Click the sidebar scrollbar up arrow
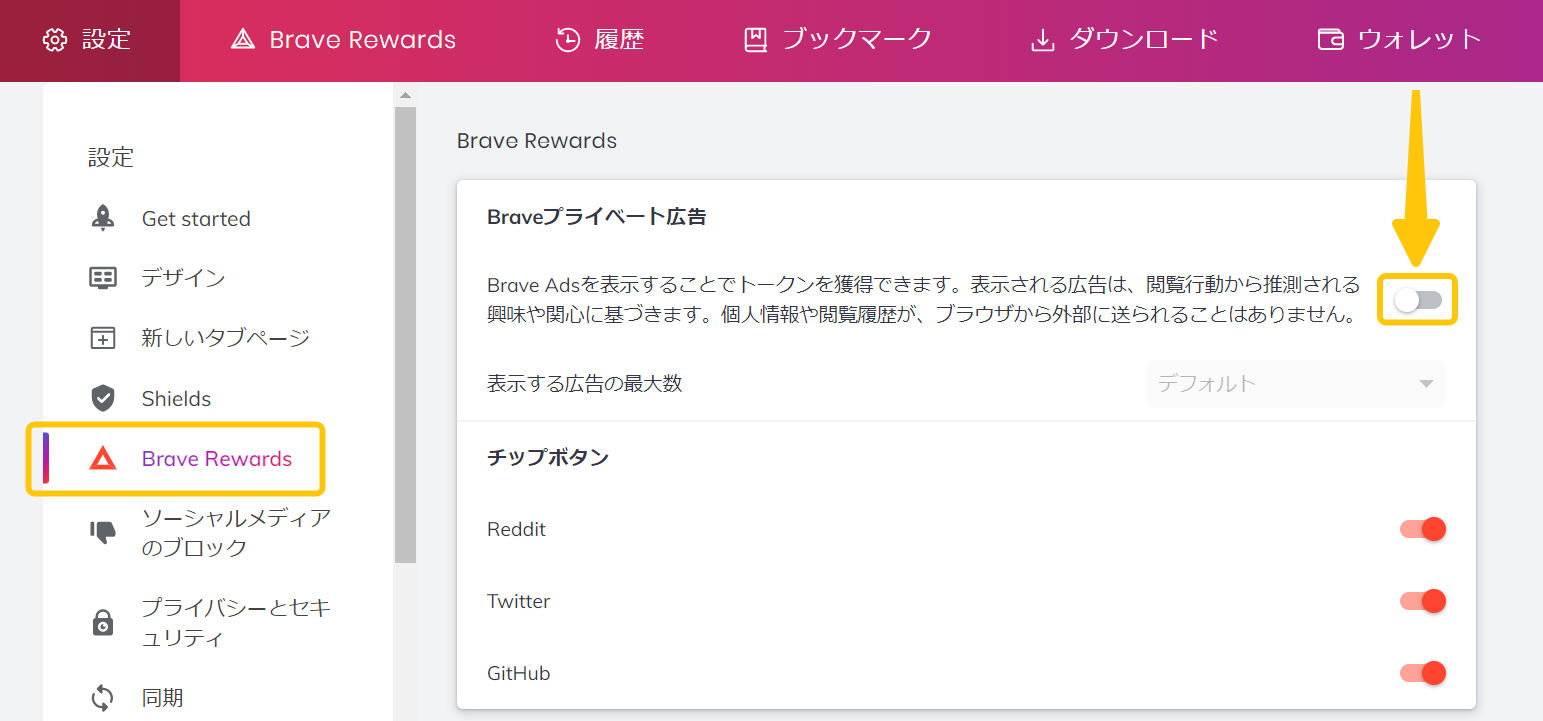 405,96
